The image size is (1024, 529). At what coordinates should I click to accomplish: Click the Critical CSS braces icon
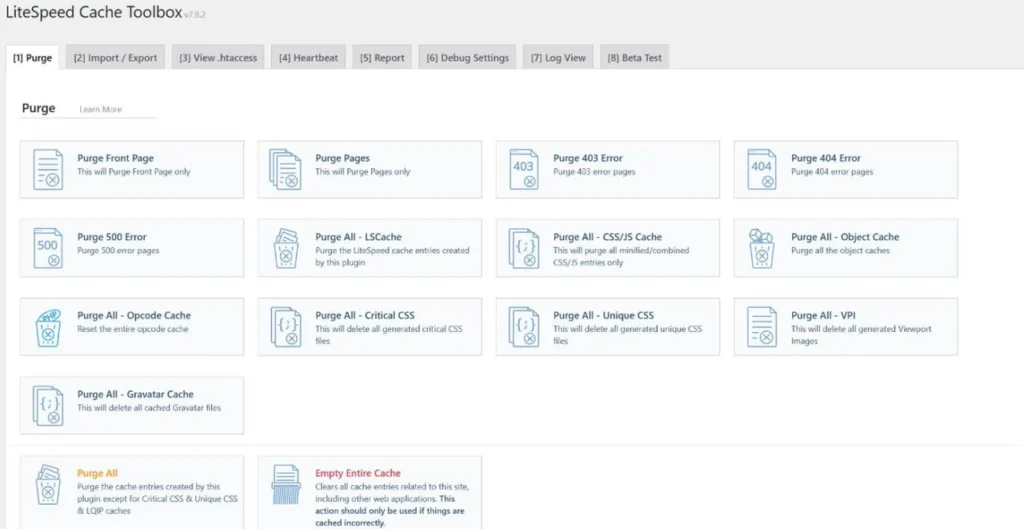pos(285,327)
